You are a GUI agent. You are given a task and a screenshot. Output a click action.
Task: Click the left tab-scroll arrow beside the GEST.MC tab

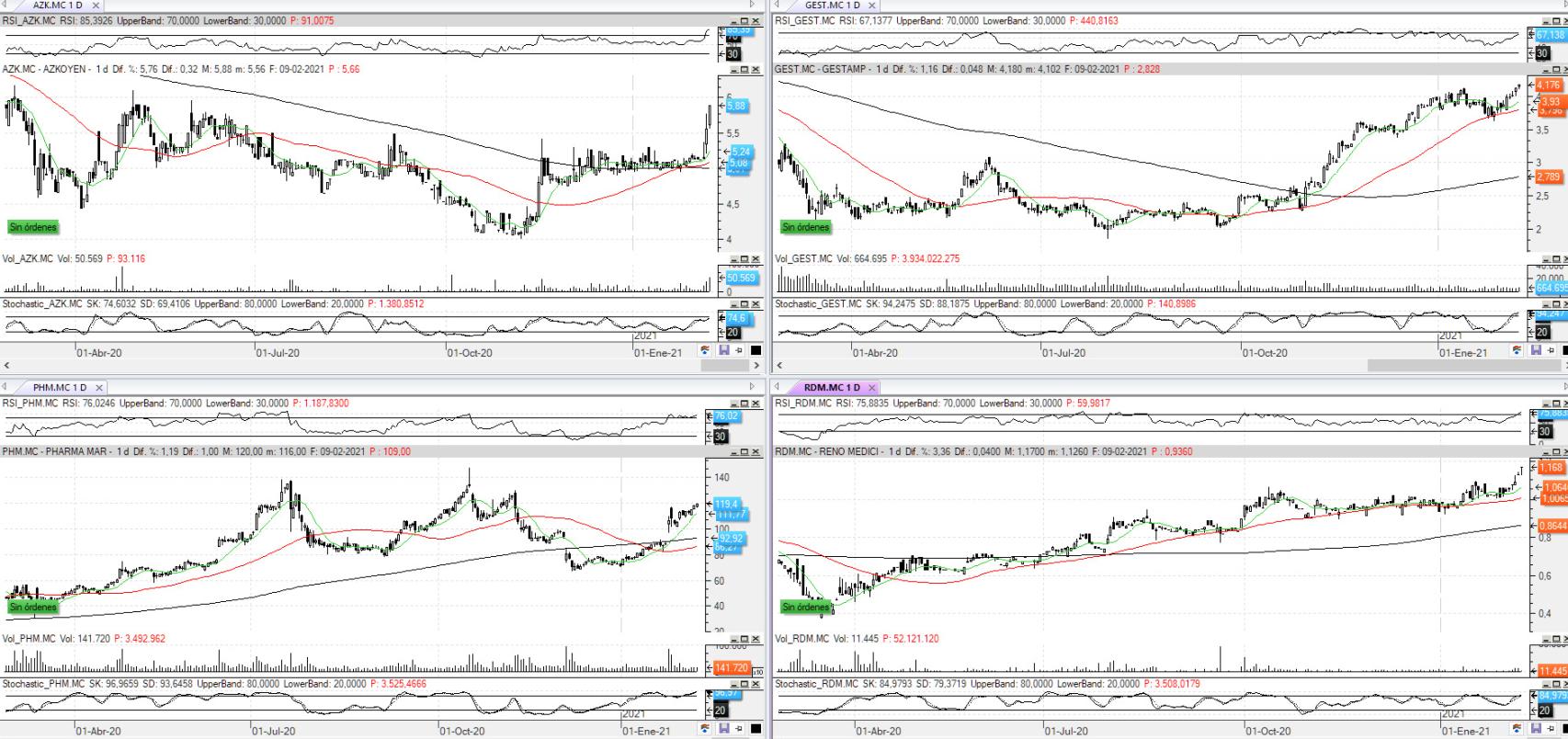click(778, 5)
